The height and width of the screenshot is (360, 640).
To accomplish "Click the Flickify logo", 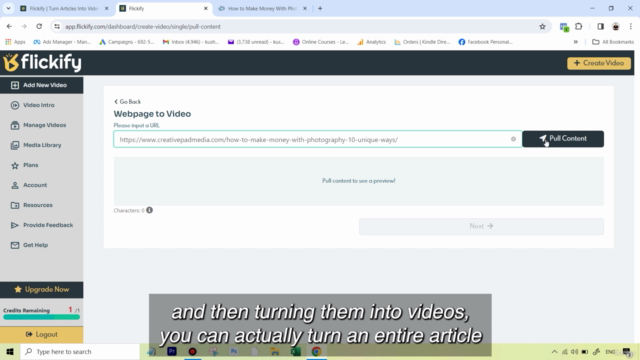I will (x=42, y=62).
